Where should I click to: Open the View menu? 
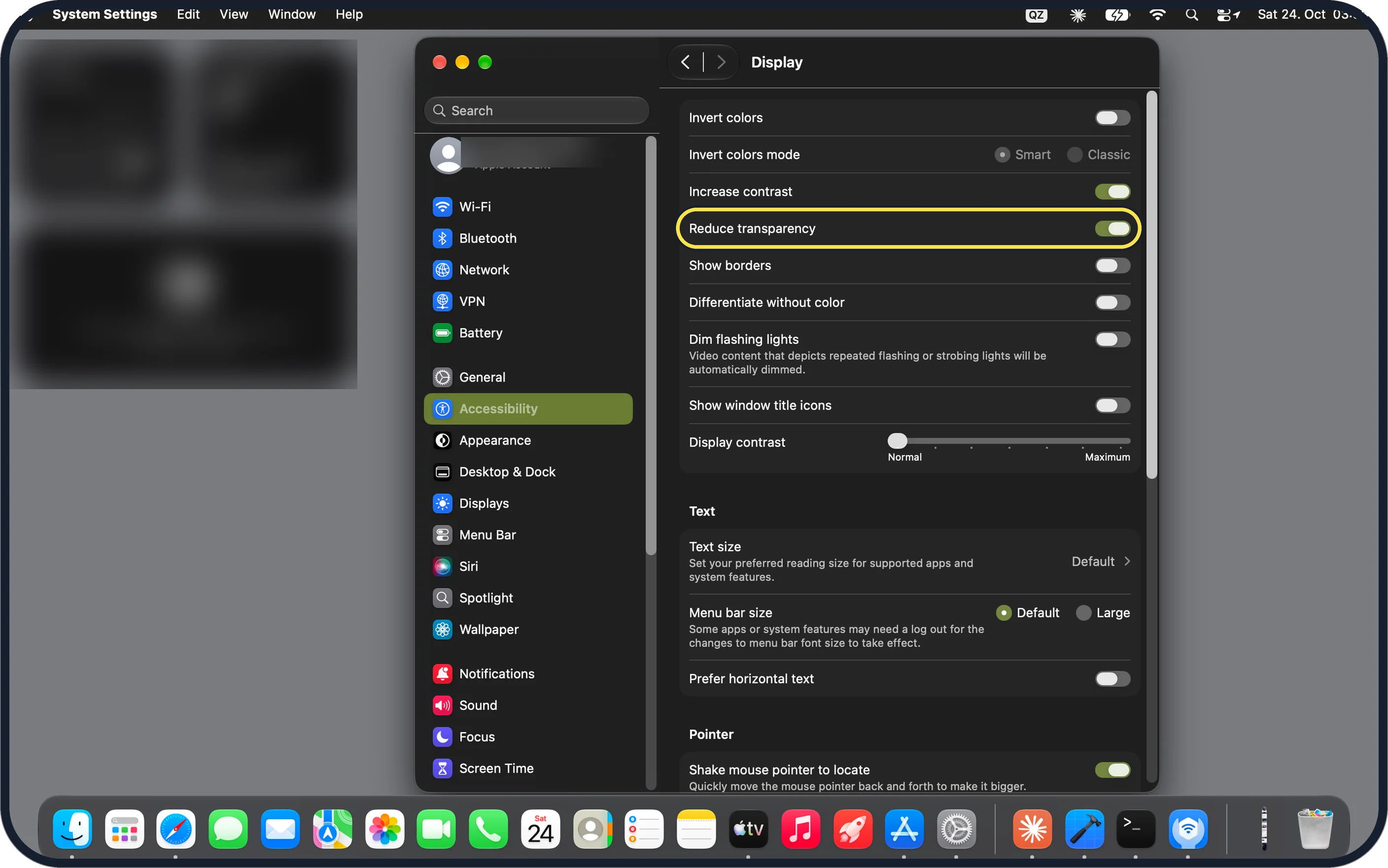click(234, 14)
